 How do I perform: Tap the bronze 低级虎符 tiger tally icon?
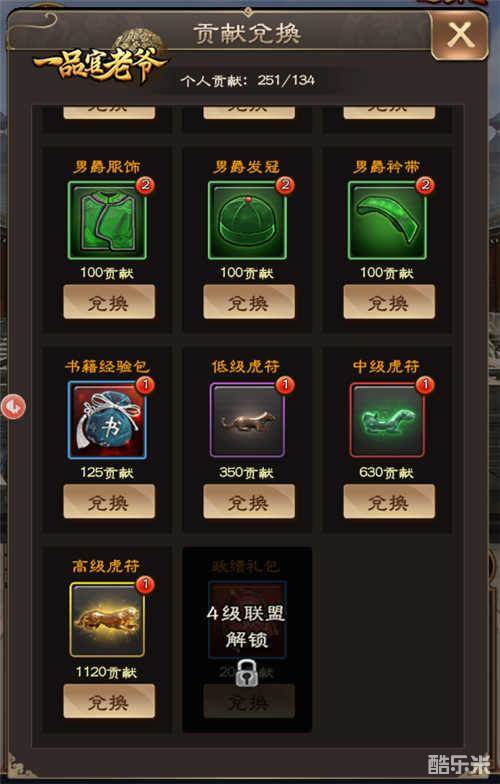pyautogui.click(x=247, y=420)
